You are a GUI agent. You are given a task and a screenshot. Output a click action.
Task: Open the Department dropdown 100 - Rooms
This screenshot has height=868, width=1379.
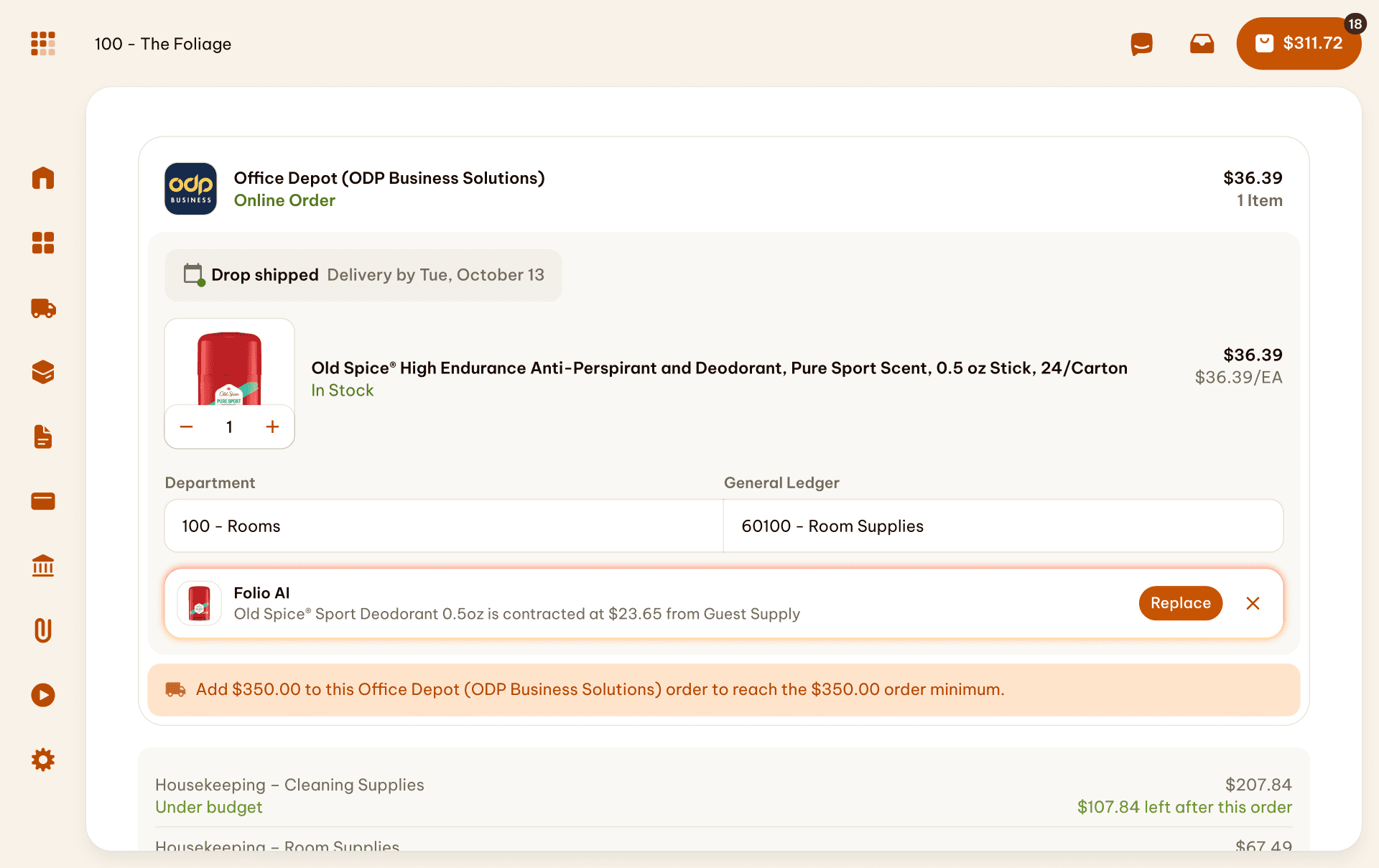point(444,526)
